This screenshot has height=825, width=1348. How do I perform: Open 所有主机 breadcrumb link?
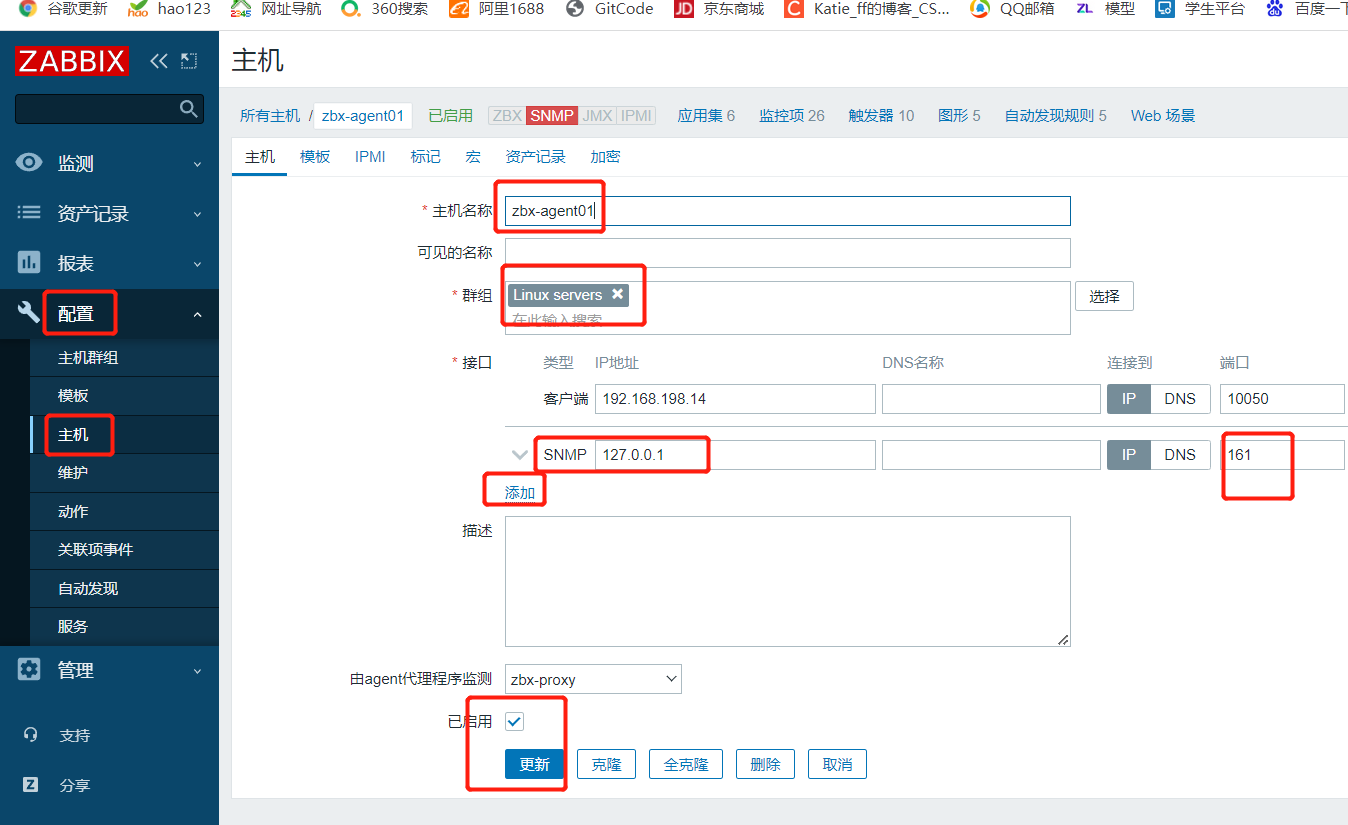[270, 116]
